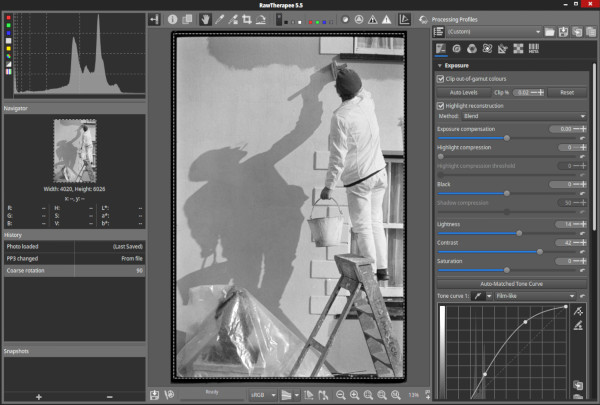Click the Reset button next to Clip %
Screen dimensions: 600x405
pyautogui.click(x=566, y=91)
